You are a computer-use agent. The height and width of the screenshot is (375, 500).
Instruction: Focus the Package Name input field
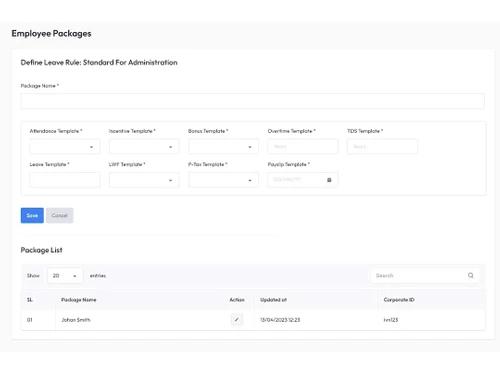(252, 101)
